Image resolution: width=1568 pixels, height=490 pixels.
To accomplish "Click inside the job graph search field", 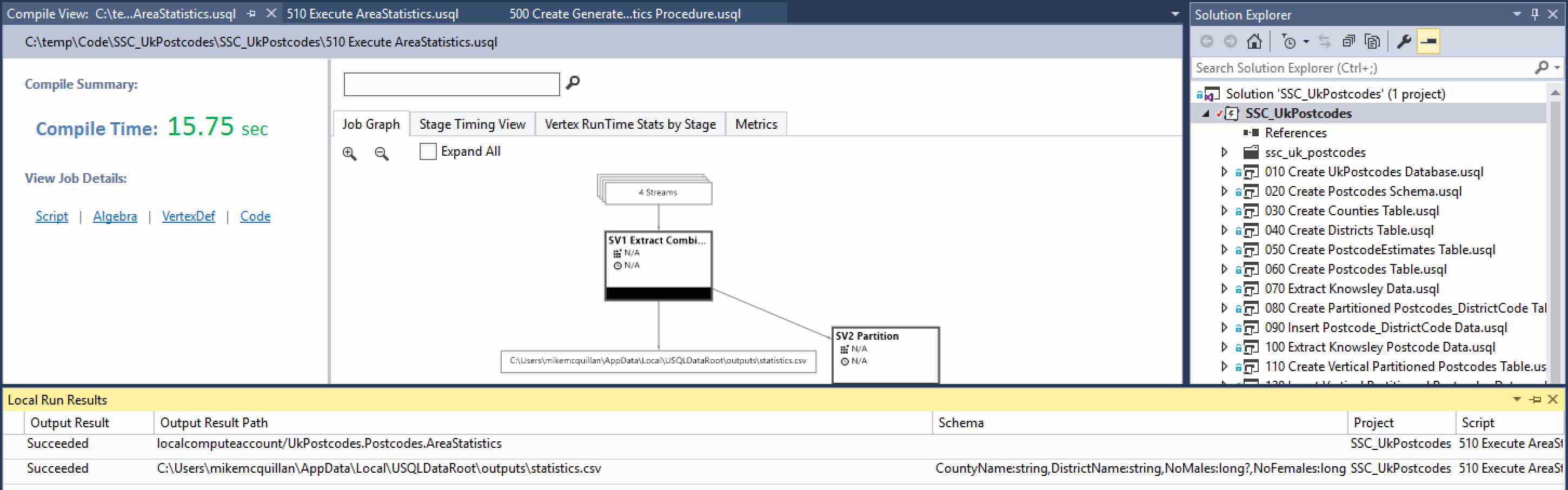I will click(x=451, y=84).
